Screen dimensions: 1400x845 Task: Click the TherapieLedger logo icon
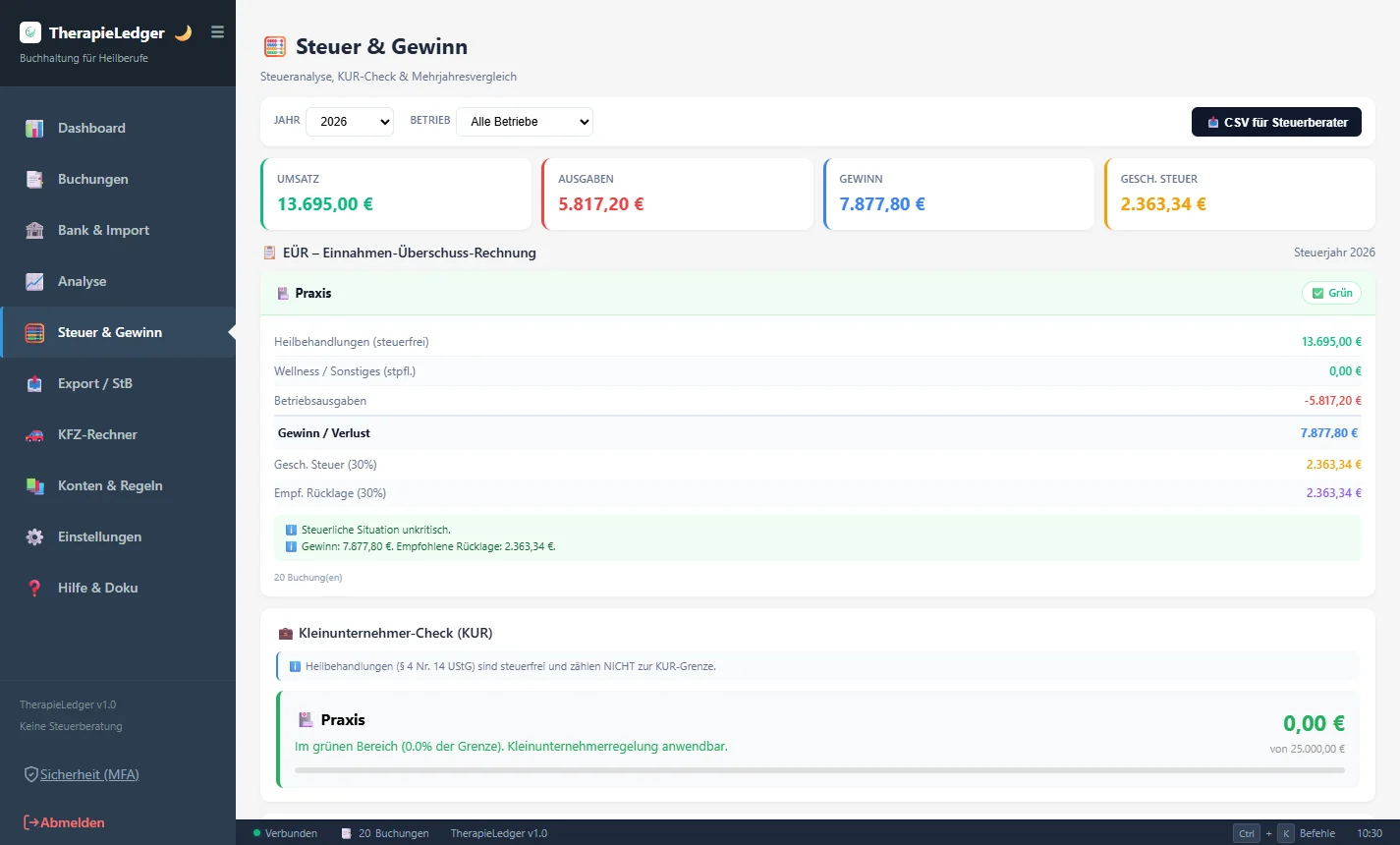[30, 32]
